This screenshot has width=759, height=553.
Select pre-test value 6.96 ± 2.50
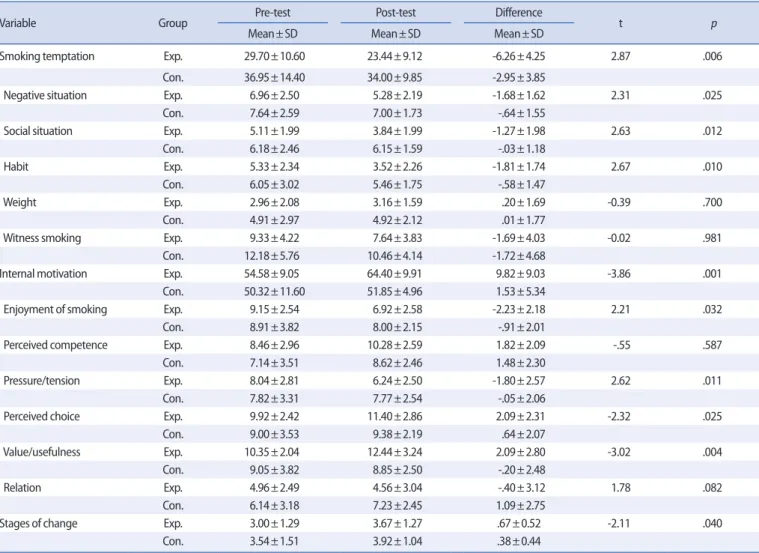[x=274, y=95]
